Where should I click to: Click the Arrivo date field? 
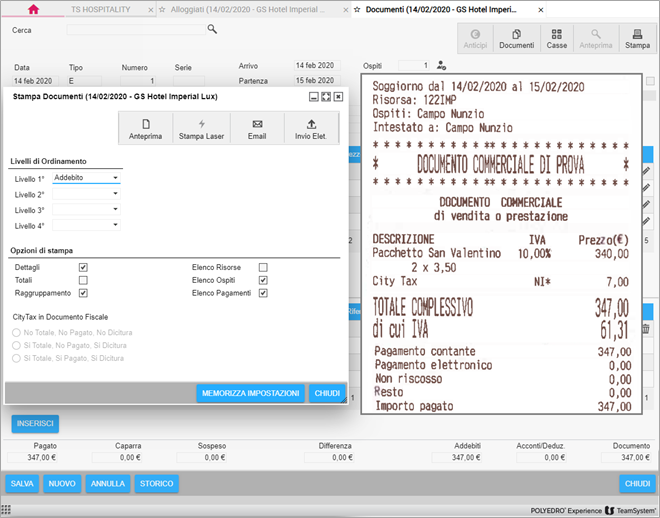317,66
